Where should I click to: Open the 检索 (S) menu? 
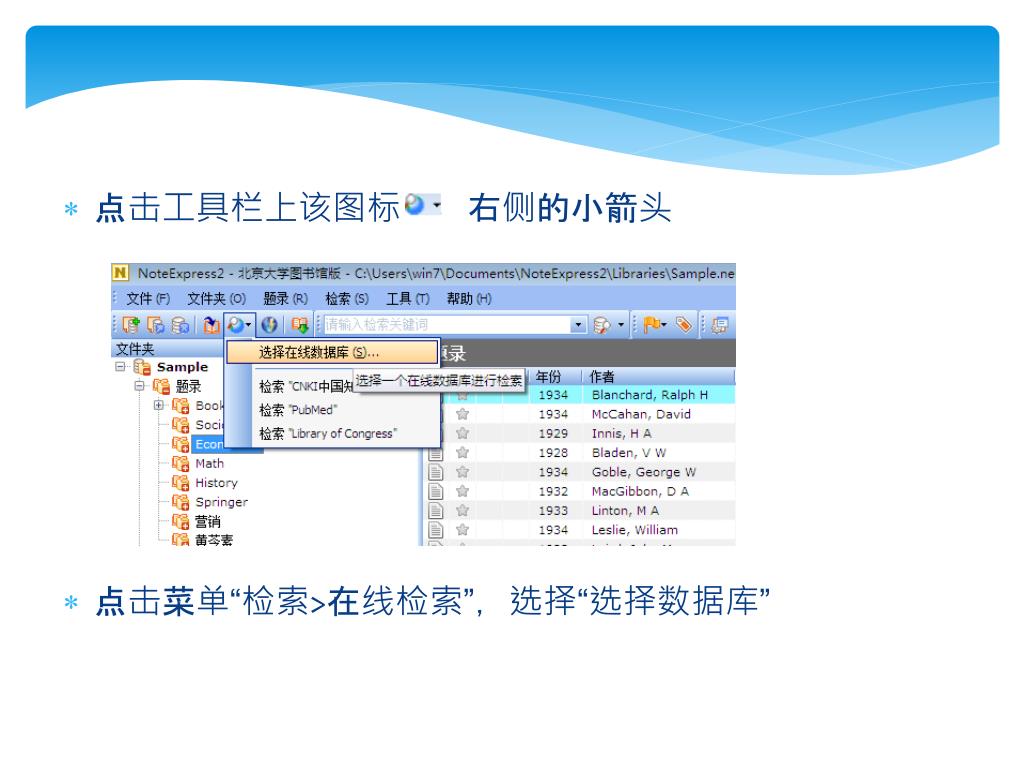click(x=347, y=298)
